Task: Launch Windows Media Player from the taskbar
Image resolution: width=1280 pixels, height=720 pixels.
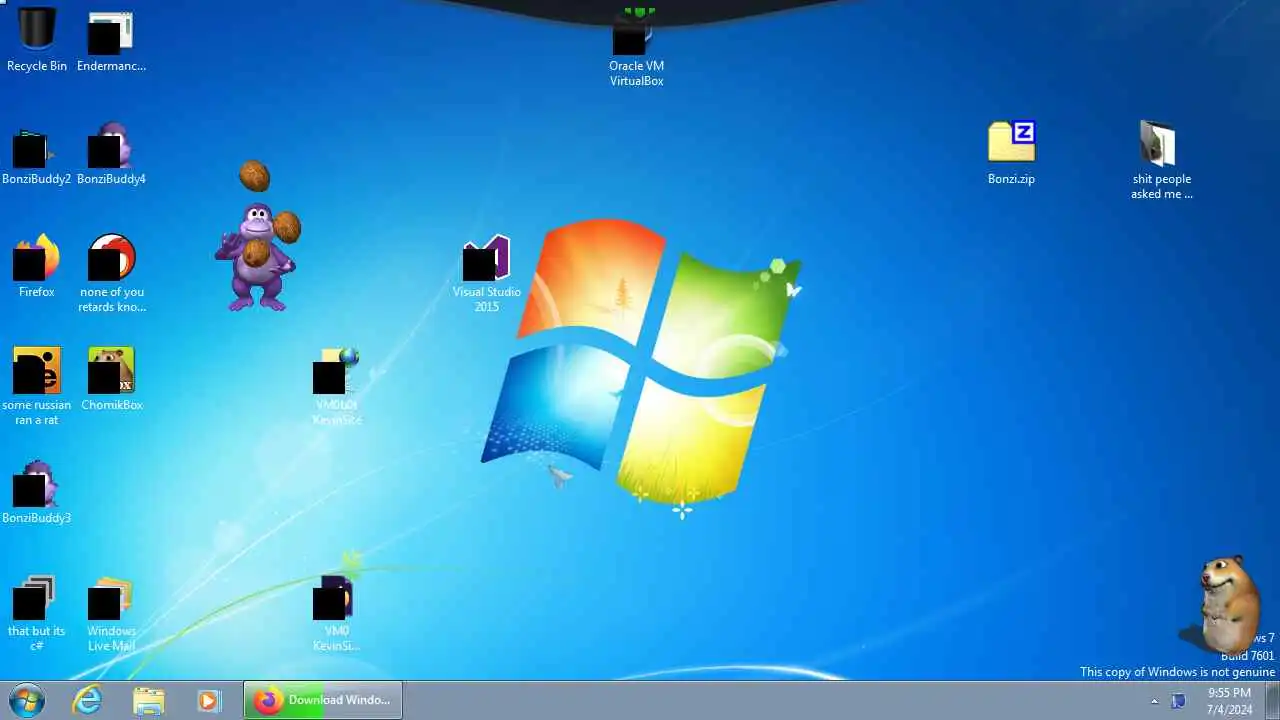Action: (x=209, y=700)
